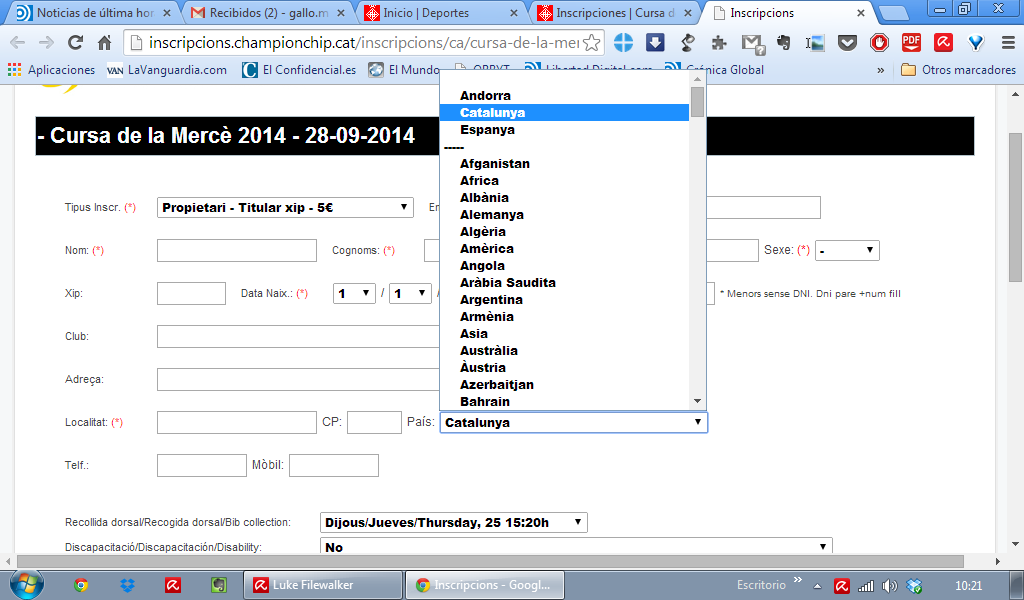This screenshot has height=600, width=1024.
Task: Select Espanya from the country list
Action: point(487,130)
